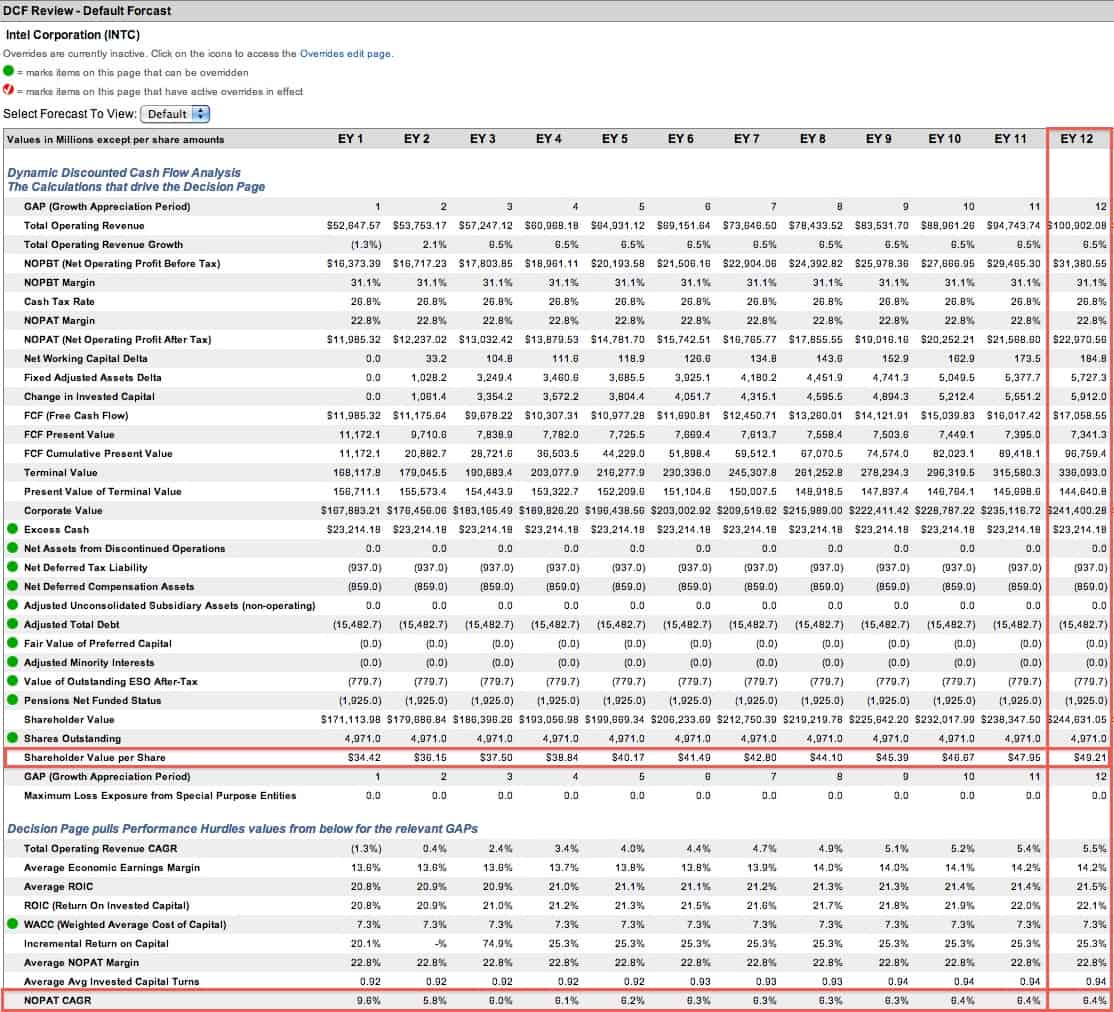Viewport: 1114px width, 1012px height.
Task: Click the Average Economic Earnings Margin label
Action: [x=112, y=868]
